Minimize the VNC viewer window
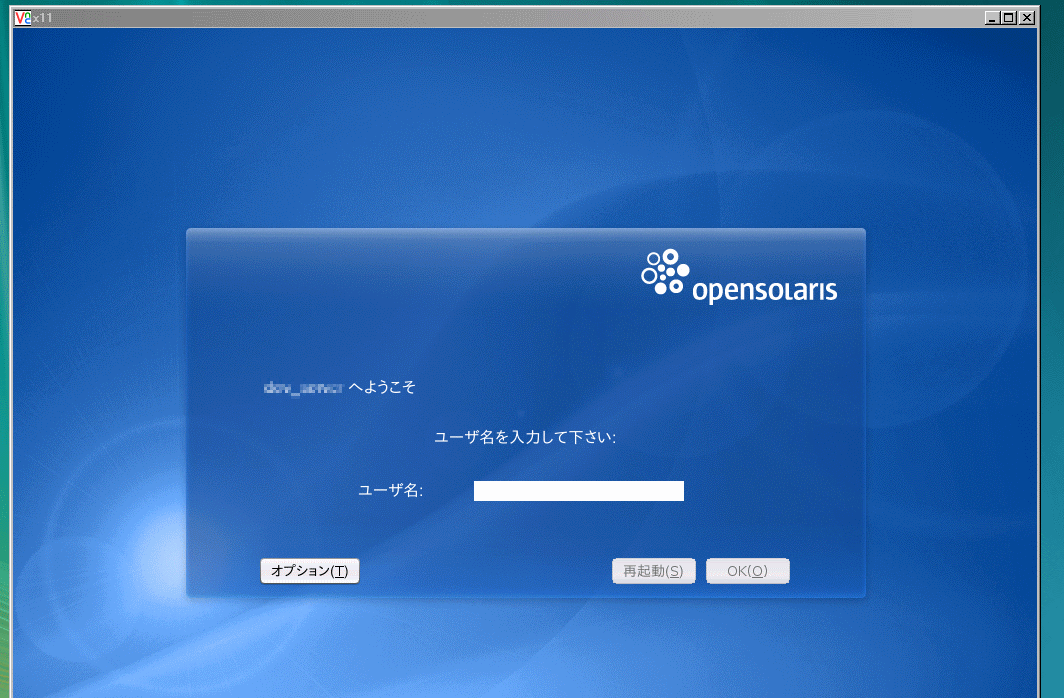The width and height of the screenshot is (1064, 698). (x=991, y=18)
